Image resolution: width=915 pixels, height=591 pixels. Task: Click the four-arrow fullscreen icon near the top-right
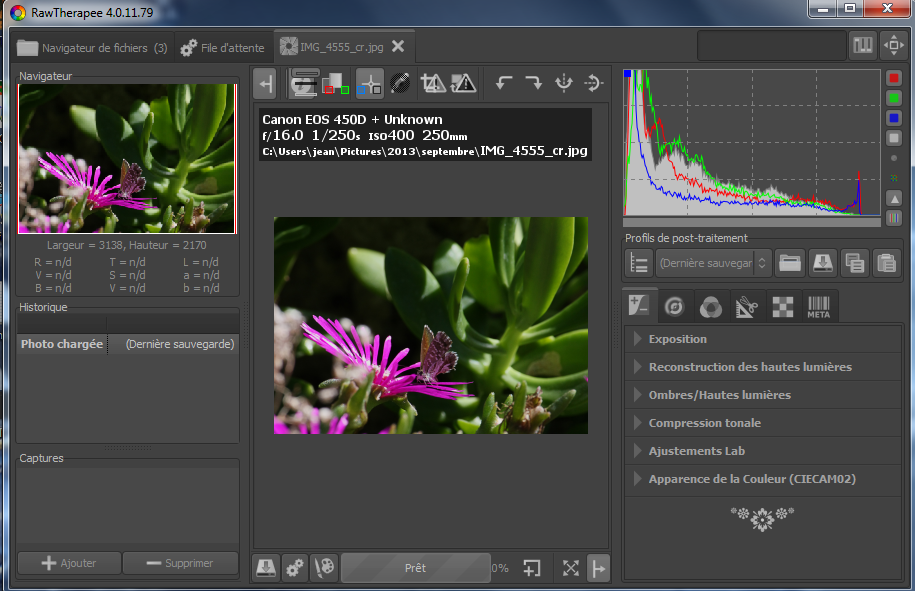pyautogui.click(x=893, y=46)
